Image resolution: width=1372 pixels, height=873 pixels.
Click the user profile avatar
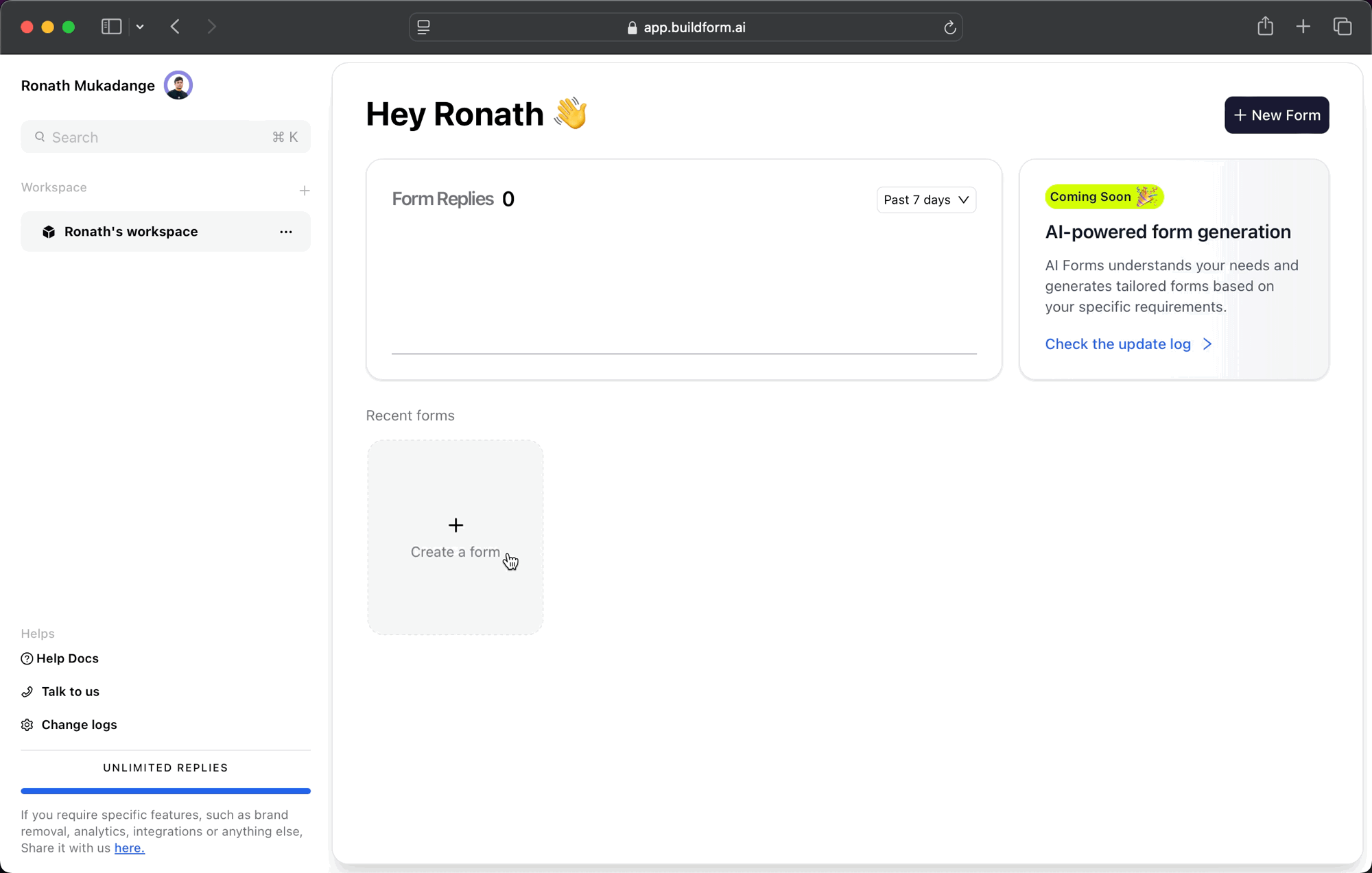coord(178,86)
